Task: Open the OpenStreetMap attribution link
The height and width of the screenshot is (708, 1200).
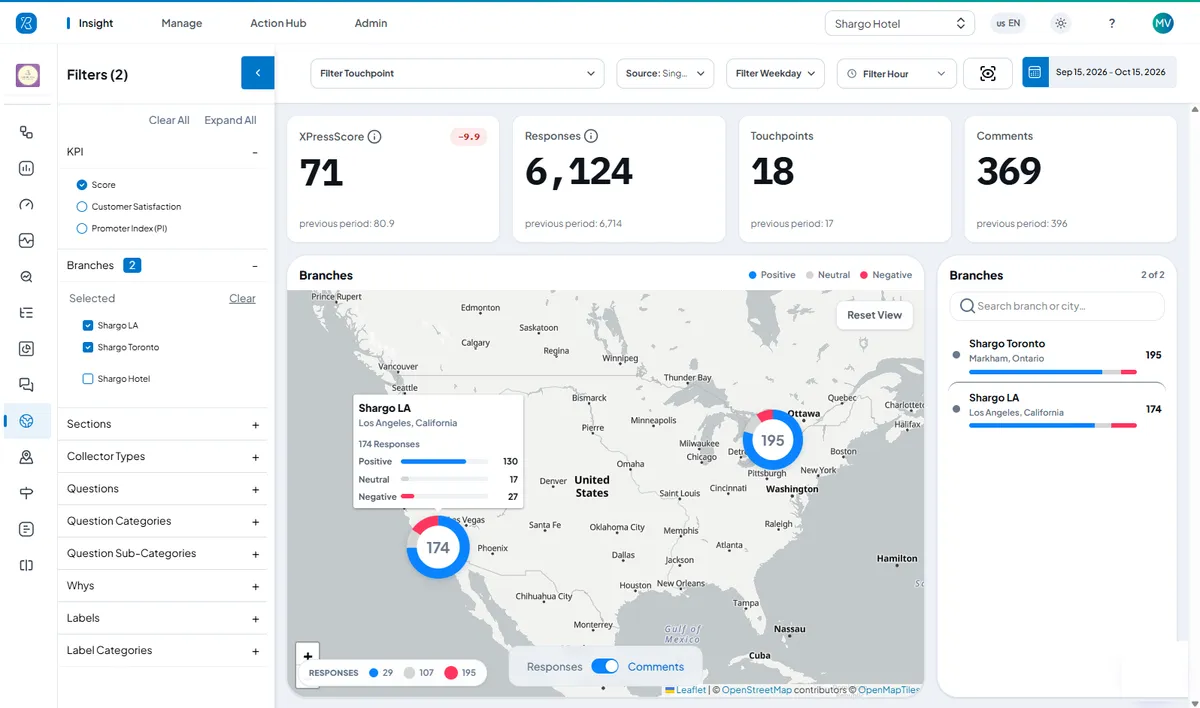Action: click(756, 690)
